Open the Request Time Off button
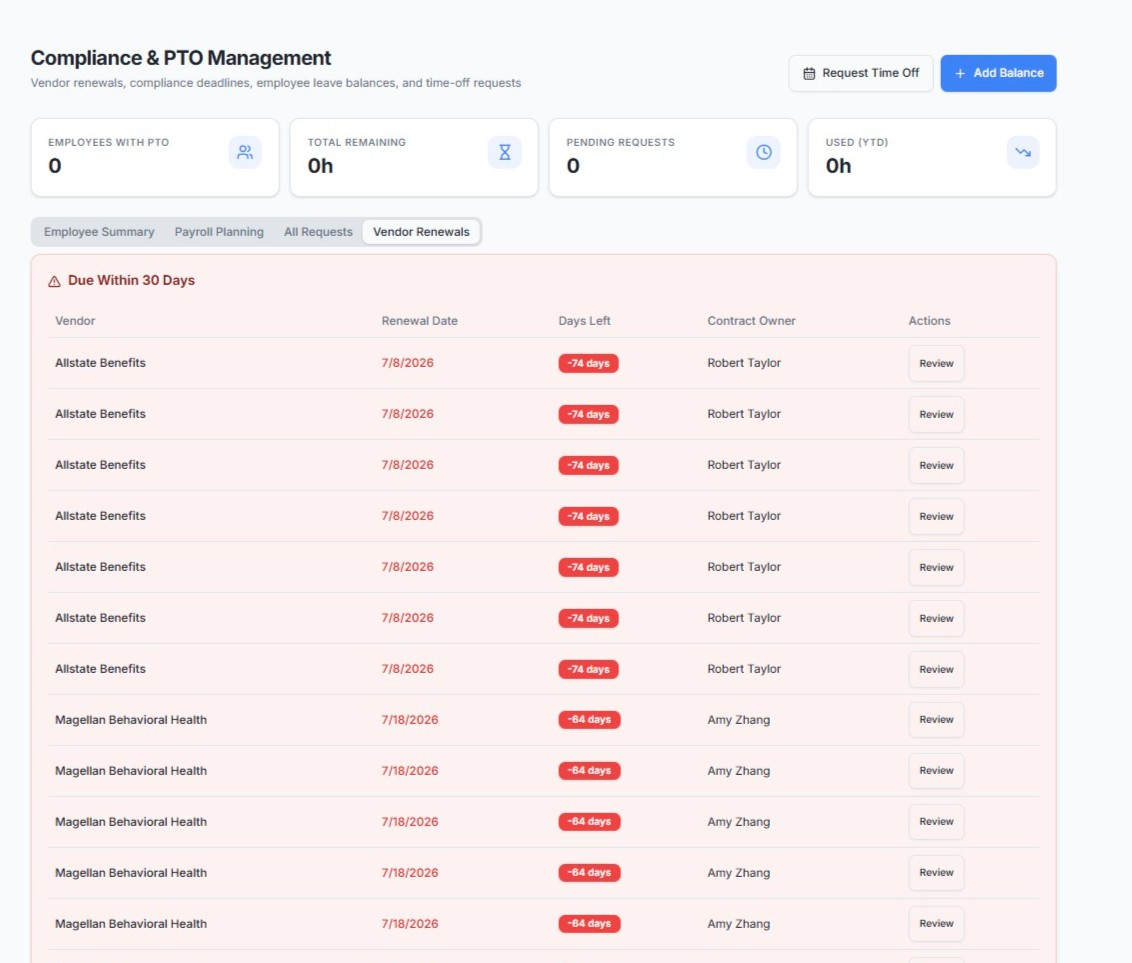 coord(861,73)
